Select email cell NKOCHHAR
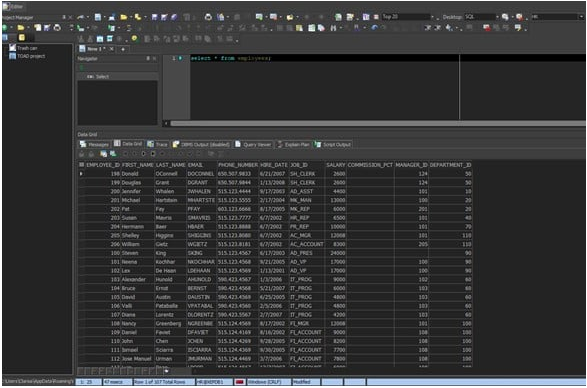This screenshot has height=388, width=587. pos(201,262)
